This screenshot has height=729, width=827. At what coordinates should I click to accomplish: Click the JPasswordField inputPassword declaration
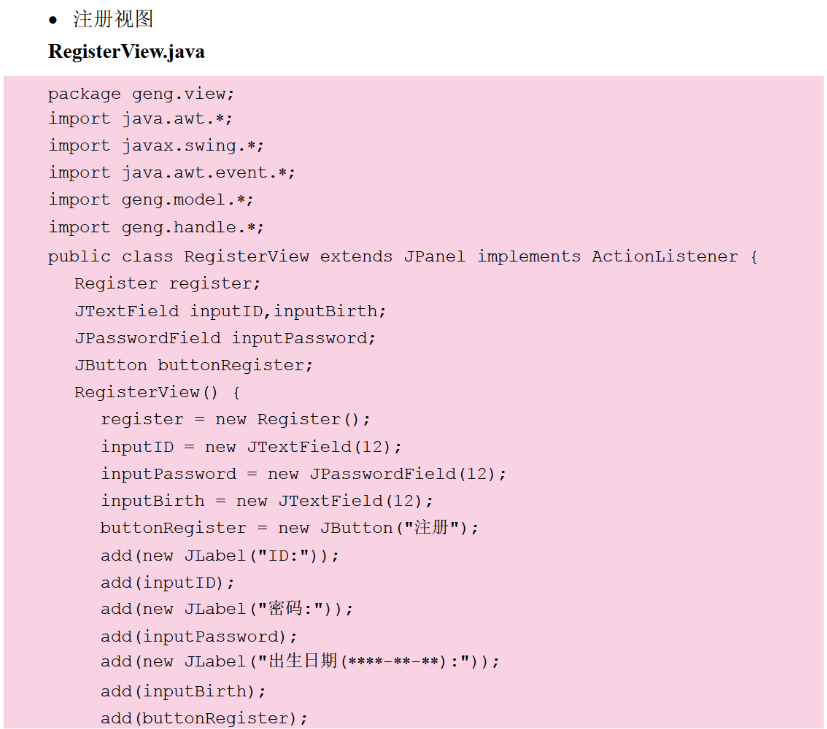coord(225,338)
